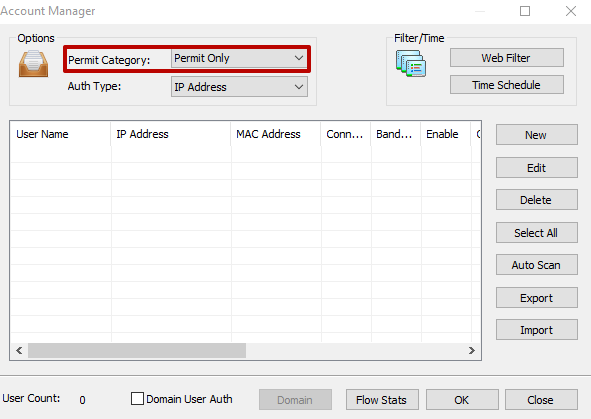Open the Web Filter settings

[x=507, y=58]
